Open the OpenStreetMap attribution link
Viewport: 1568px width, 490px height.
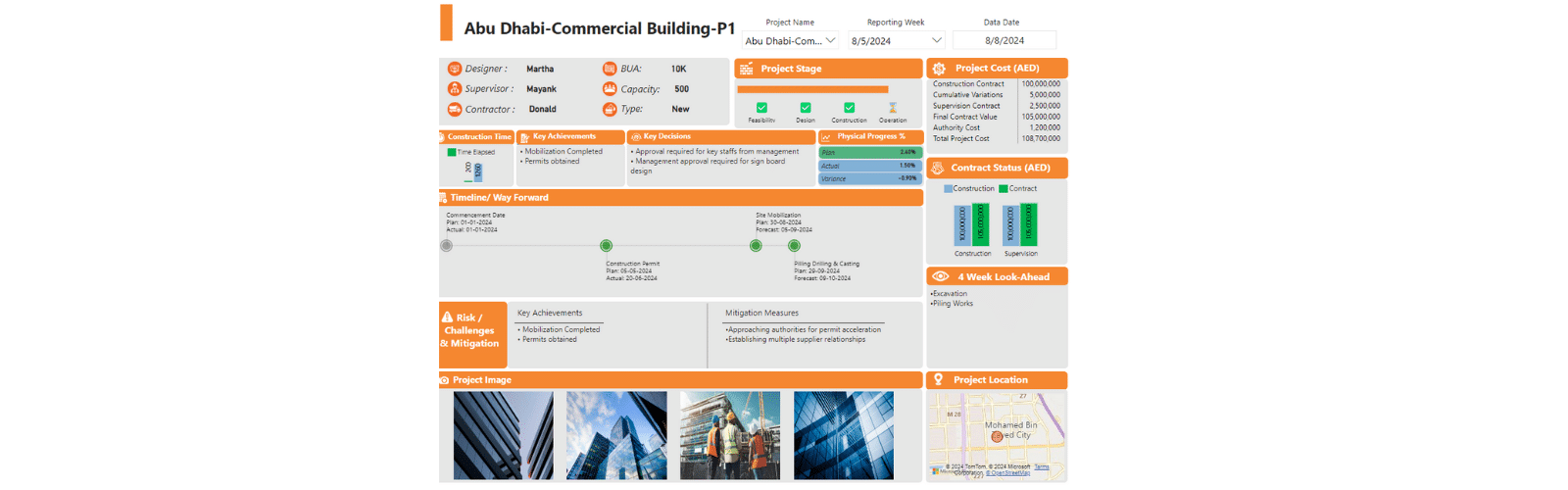(x=1008, y=473)
